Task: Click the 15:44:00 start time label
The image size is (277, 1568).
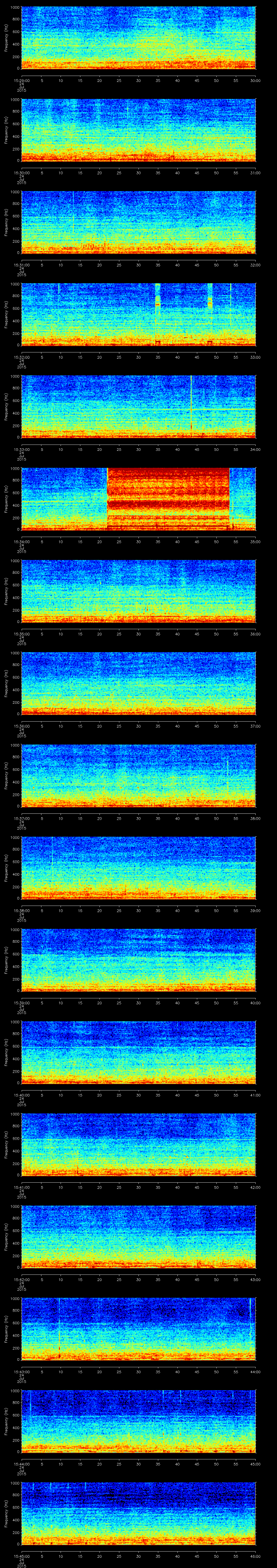Action: coord(21,1463)
